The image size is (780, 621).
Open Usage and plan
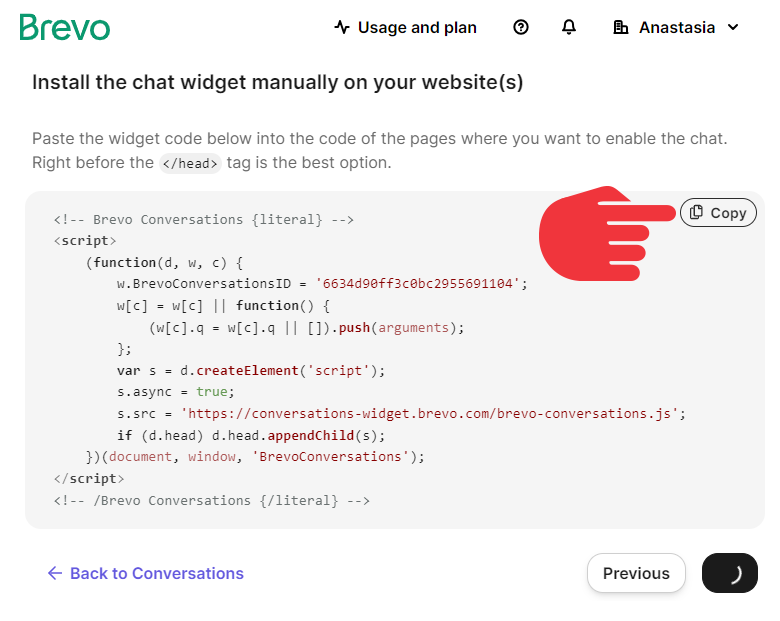click(x=405, y=27)
